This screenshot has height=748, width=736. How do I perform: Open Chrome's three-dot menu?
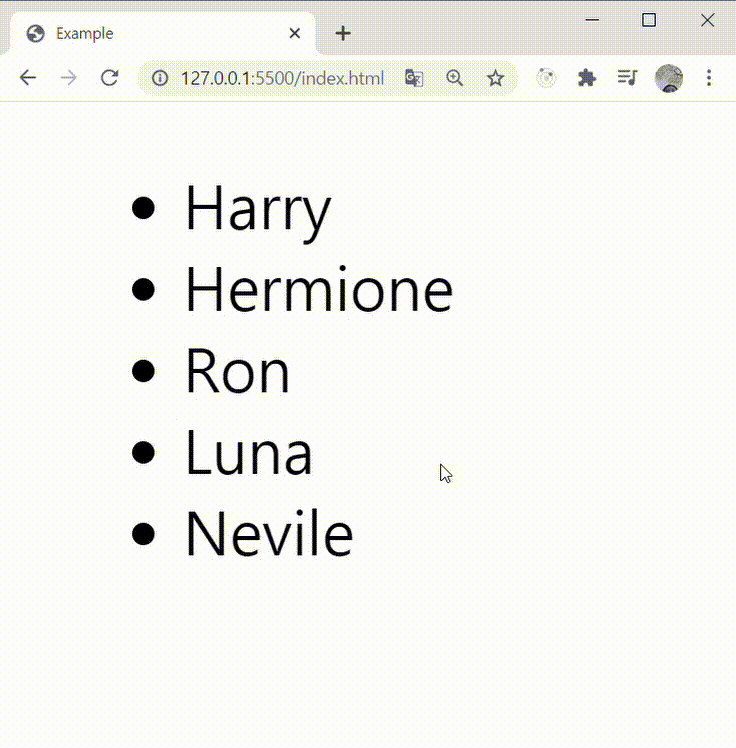[709, 78]
